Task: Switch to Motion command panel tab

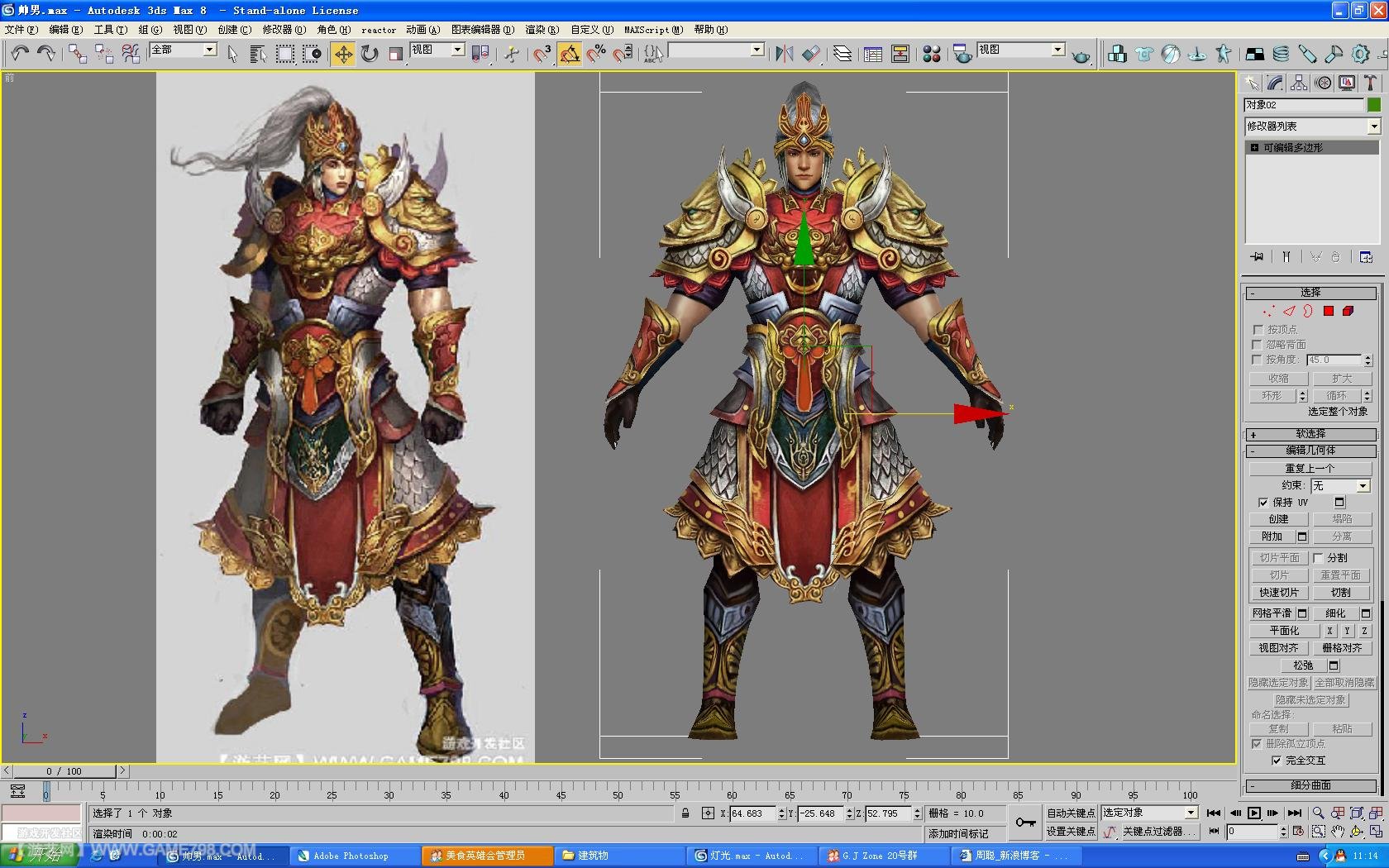Action: coord(1323,83)
